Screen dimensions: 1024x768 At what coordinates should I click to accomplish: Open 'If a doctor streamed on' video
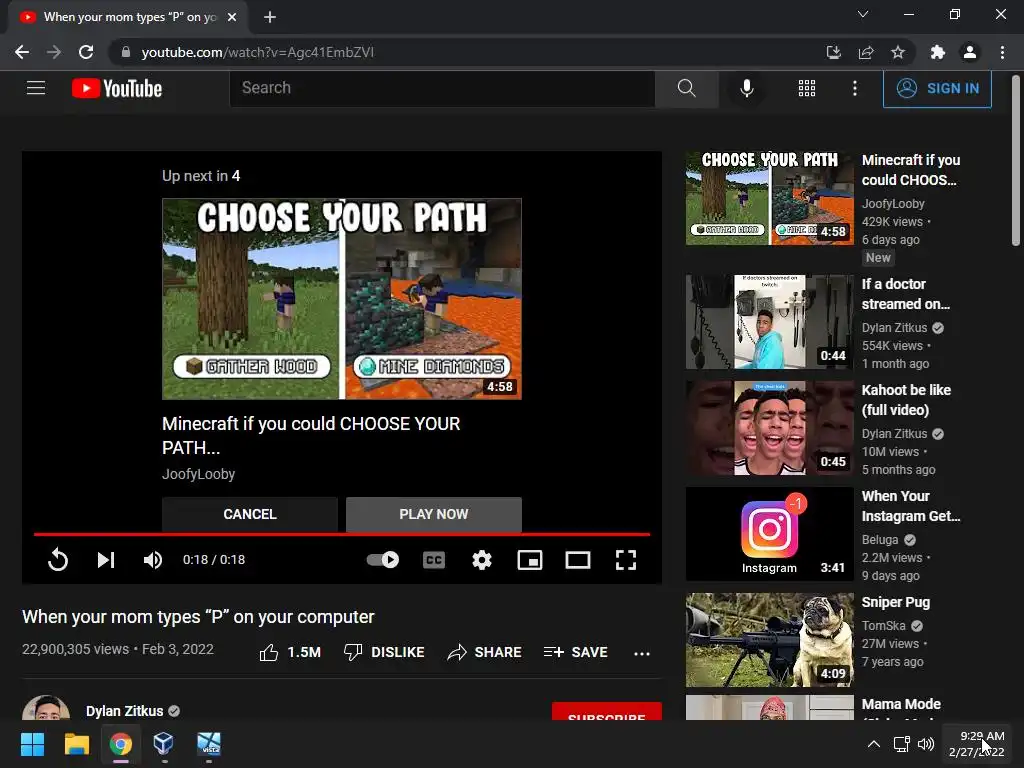coord(906,294)
